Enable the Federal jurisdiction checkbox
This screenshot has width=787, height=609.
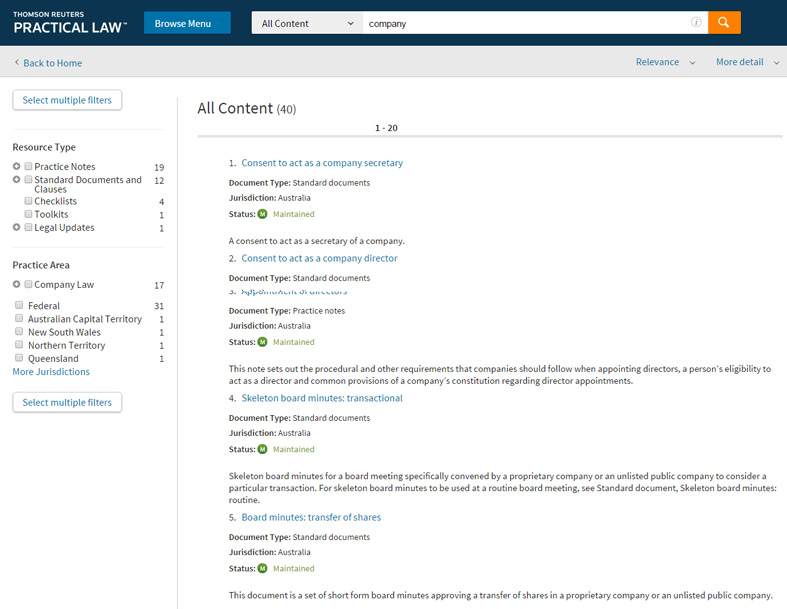pos(19,306)
